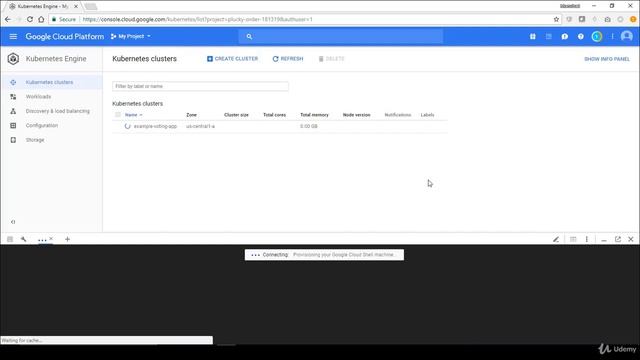
Task: Click the Zone column header
Action: [x=191, y=115]
